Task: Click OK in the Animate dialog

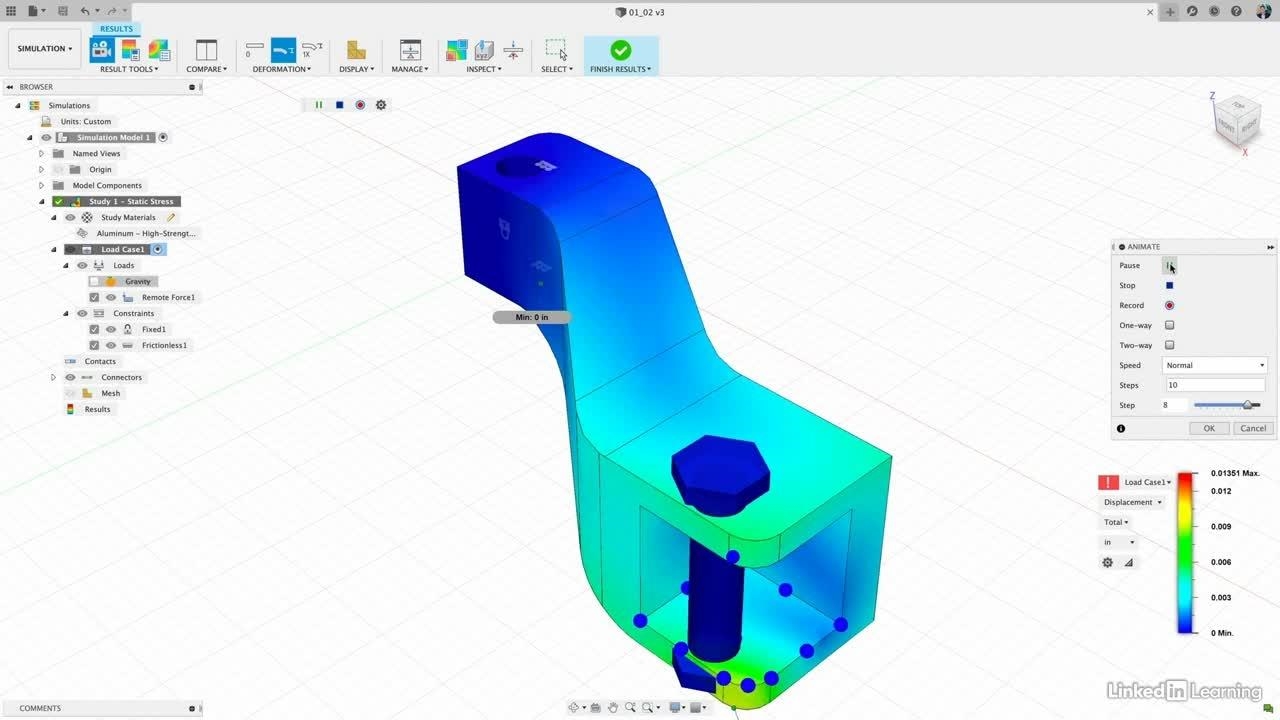Action: [x=1209, y=428]
